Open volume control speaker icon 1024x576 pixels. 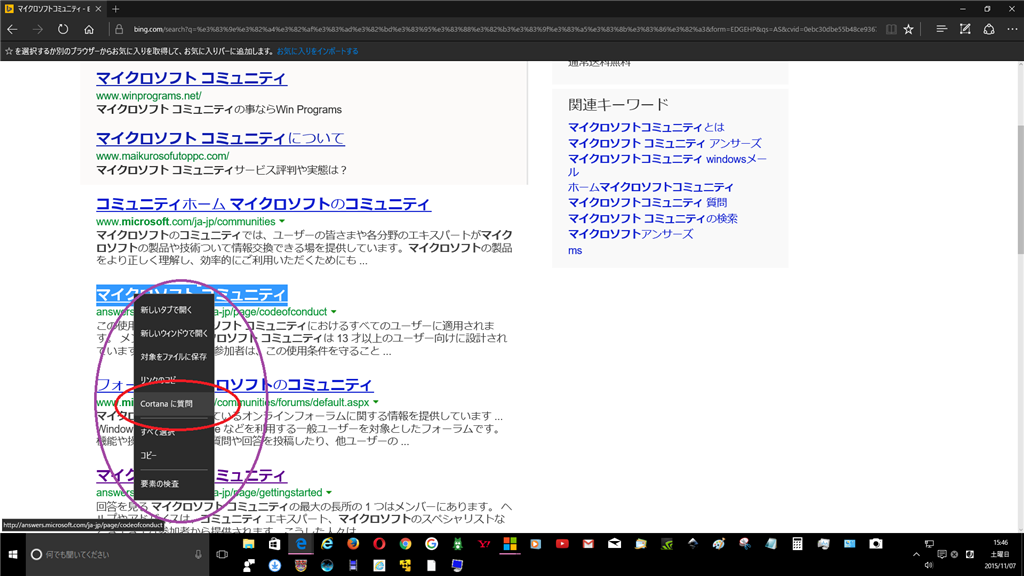tap(929, 566)
